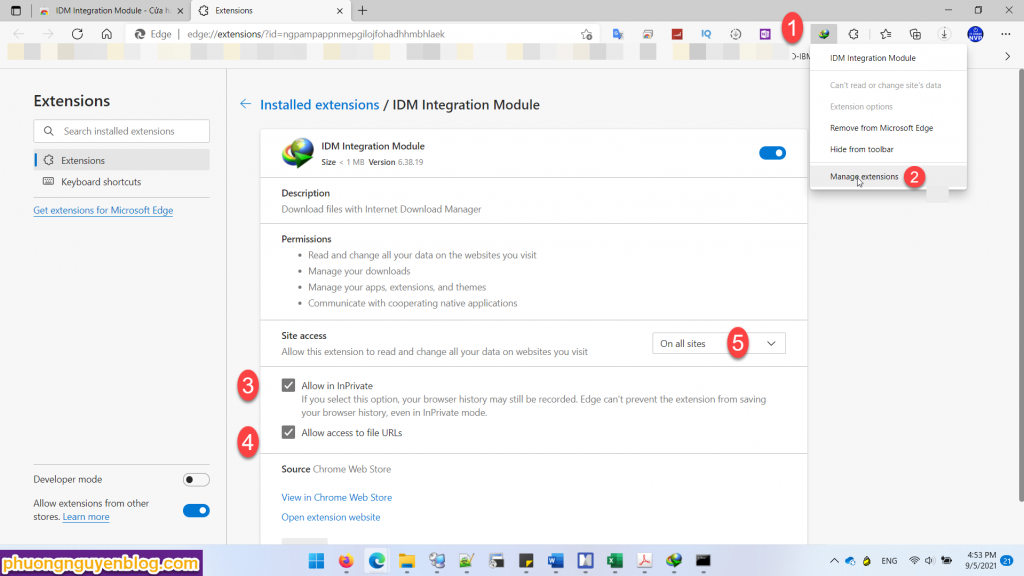Open the volume control in system tray

pyautogui.click(x=929, y=561)
